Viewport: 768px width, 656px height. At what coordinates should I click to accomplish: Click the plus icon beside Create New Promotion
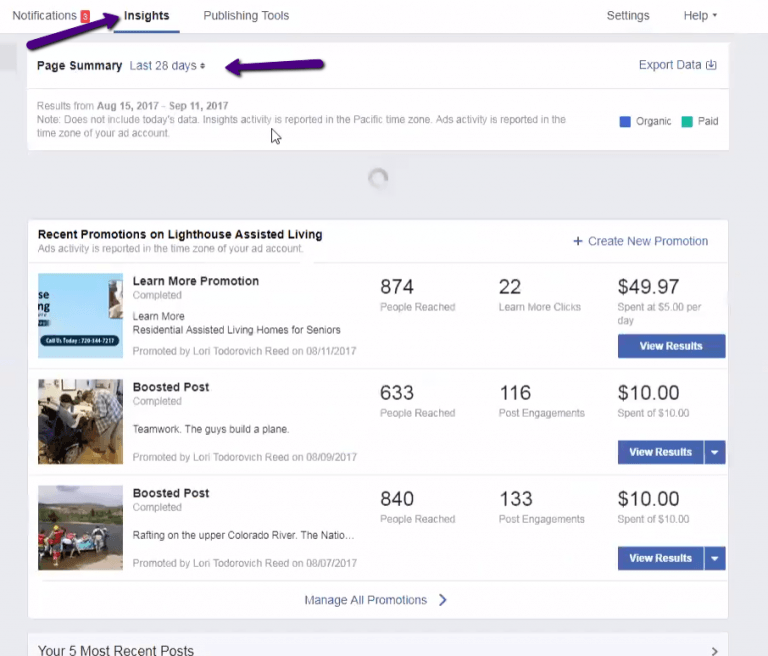[578, 241]
